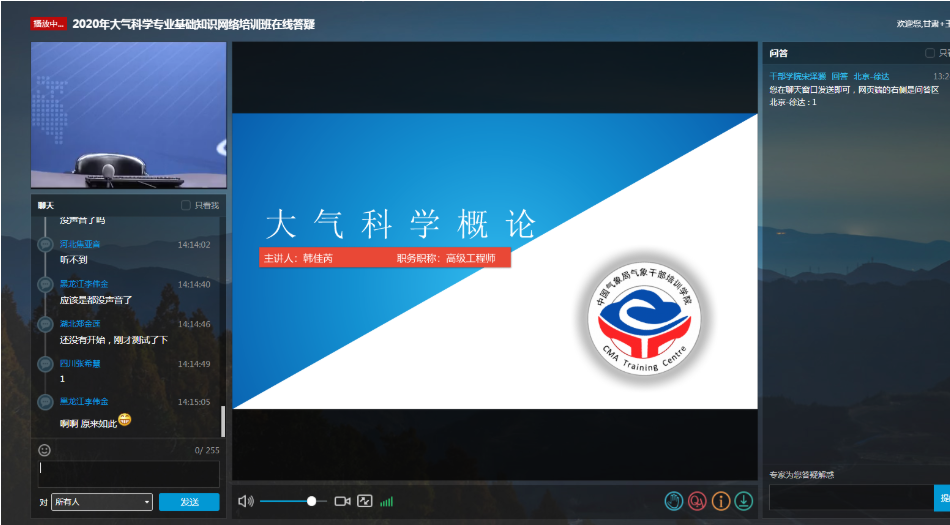Mute the speaker volume icon
Image resolution: width=950 pixels, height=525 pixels.
click(245, 501)
